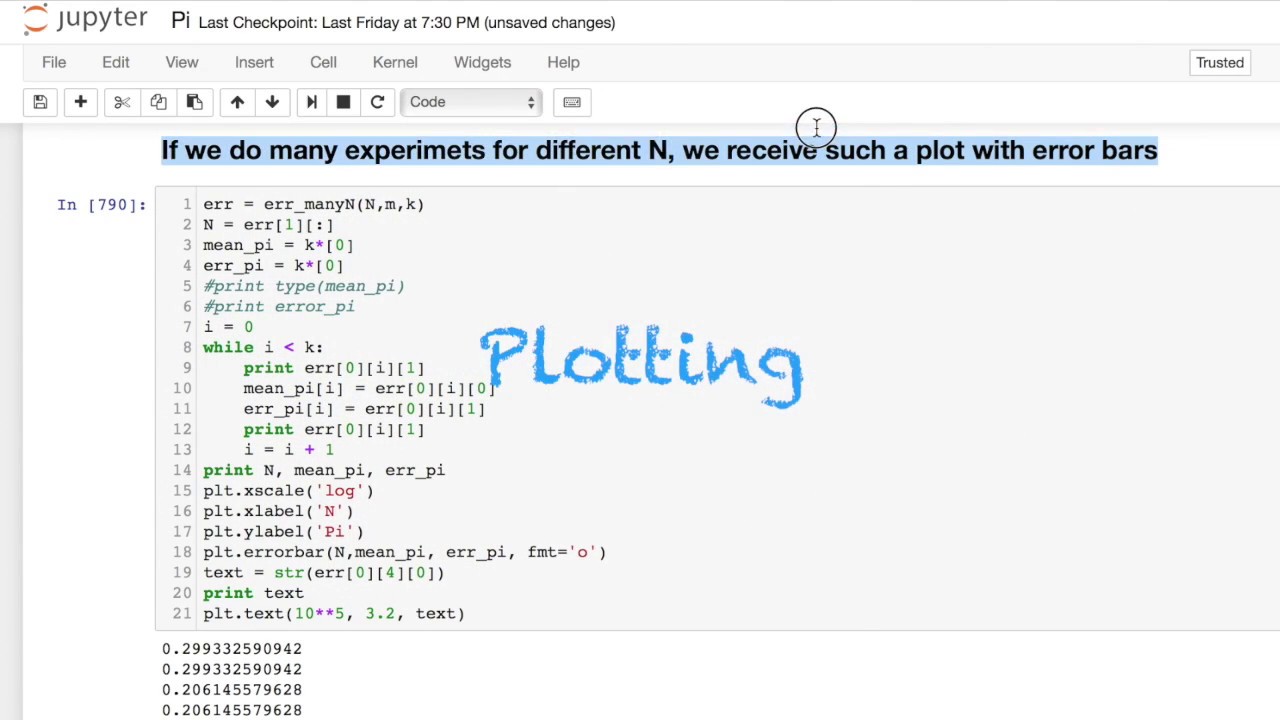Click the Jupyter logo
Screen dimensions: 1280x720
[x=85, y=19]
